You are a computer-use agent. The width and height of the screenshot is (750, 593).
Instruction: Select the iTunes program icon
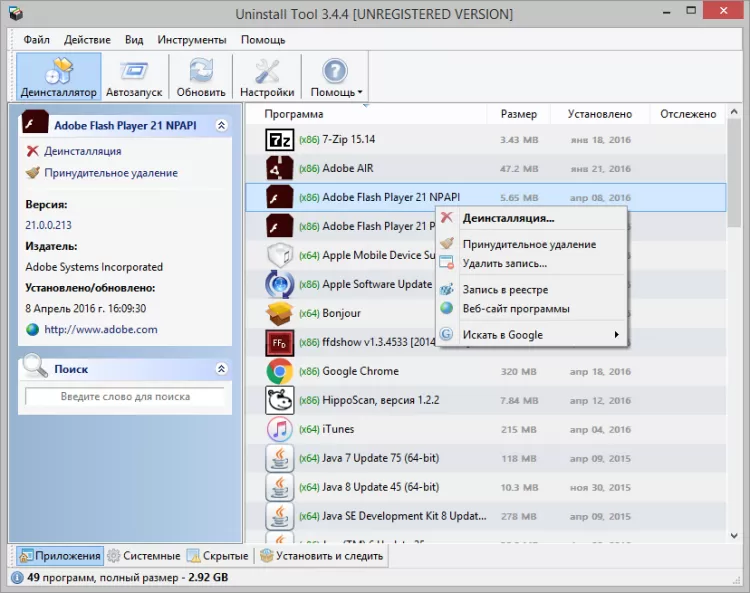coord(279,429)
